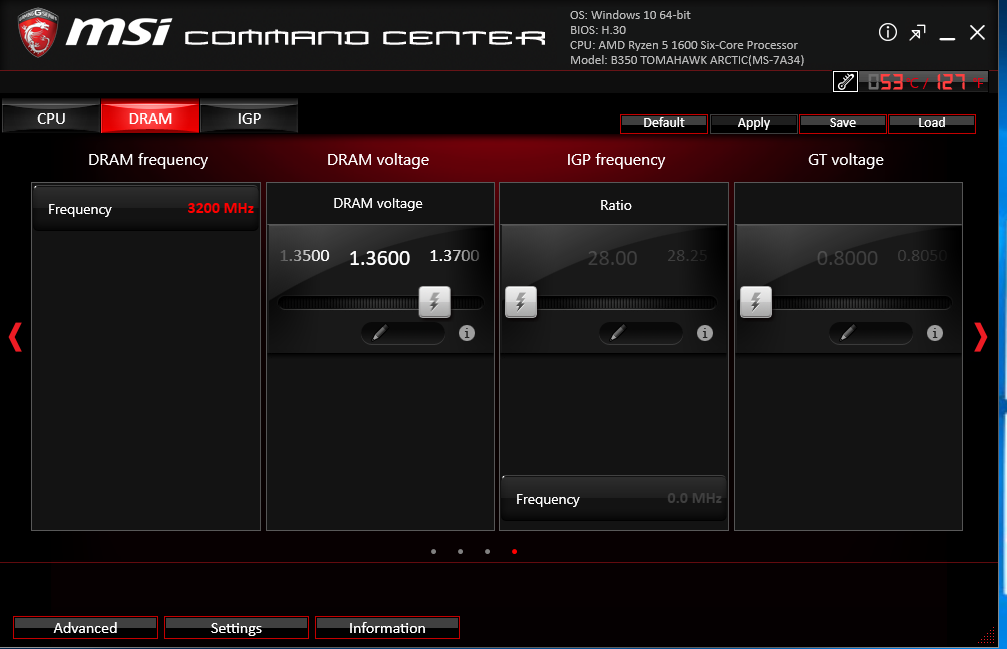Click the Save profile button
Screen dimensions: 1007x649
tap(843, 123)
